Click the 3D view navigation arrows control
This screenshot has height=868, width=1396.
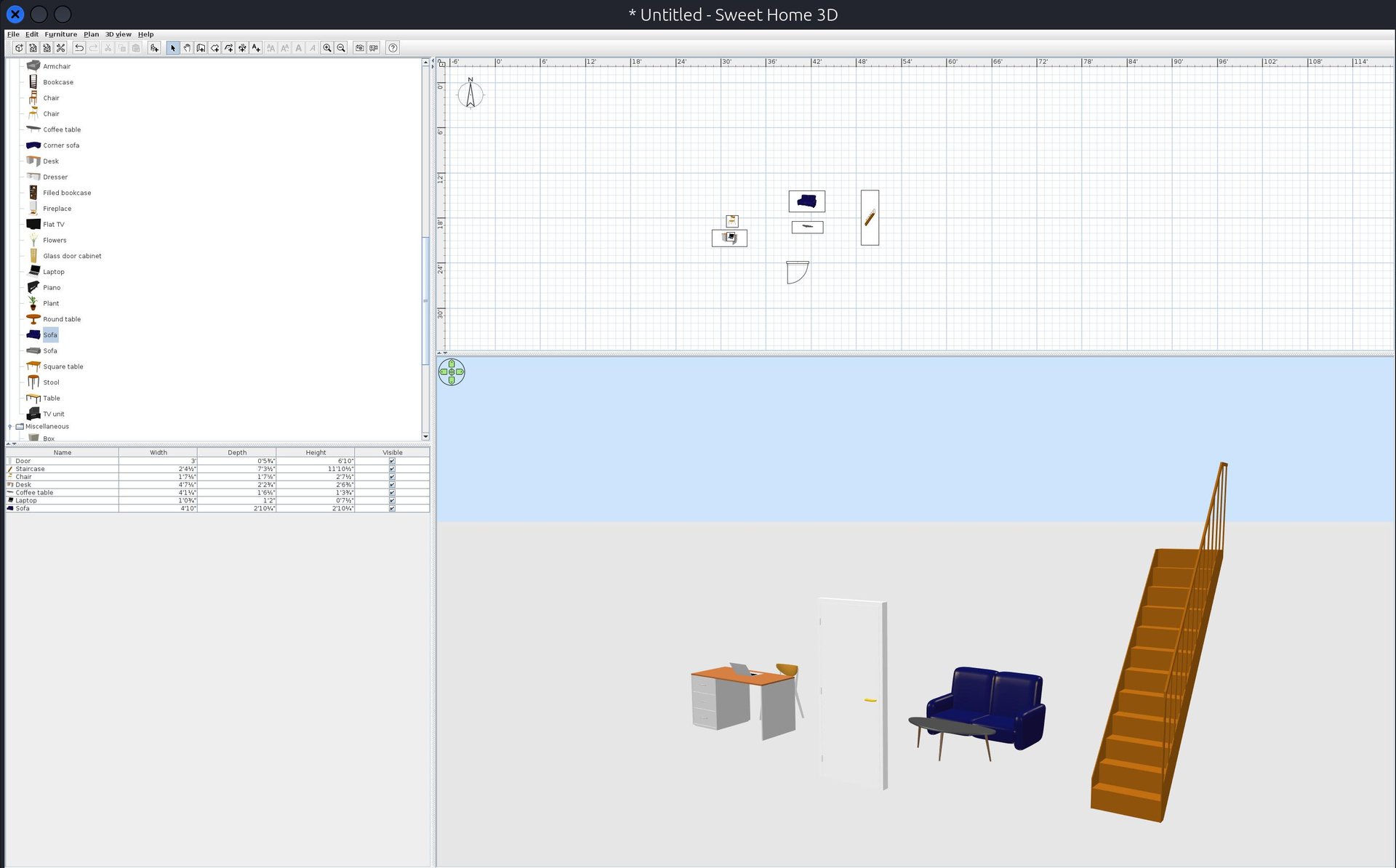(452, 372)
